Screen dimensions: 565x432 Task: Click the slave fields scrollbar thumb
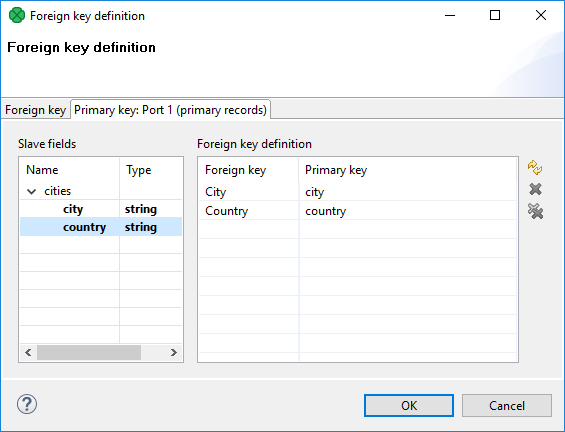point(89,352)
